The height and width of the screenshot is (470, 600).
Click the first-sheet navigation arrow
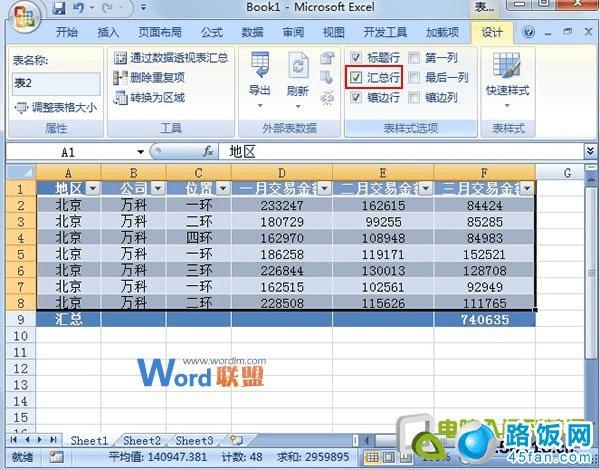[14, 440]
